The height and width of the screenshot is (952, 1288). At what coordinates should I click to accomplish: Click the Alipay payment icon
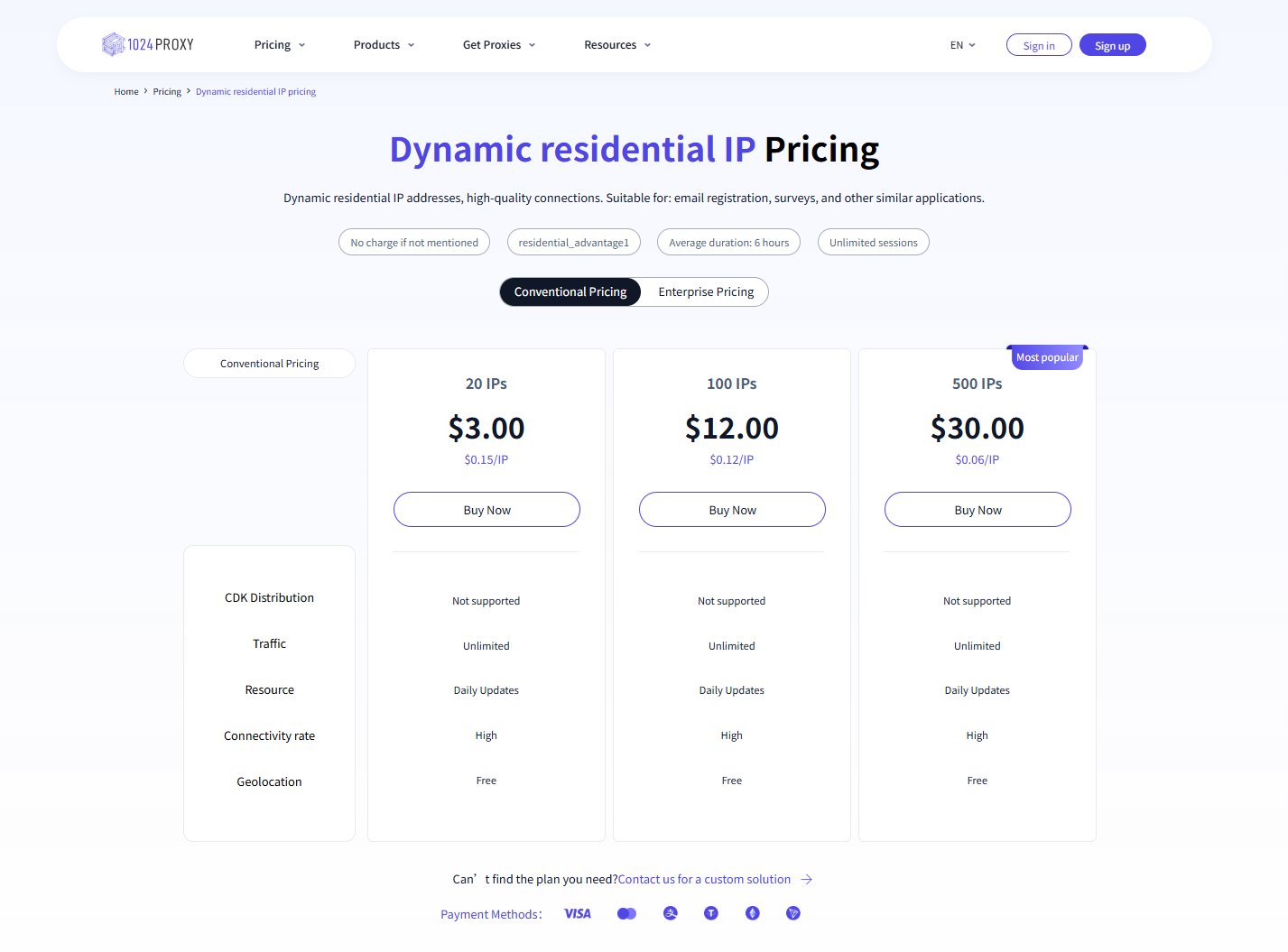(x=671, y=913)
